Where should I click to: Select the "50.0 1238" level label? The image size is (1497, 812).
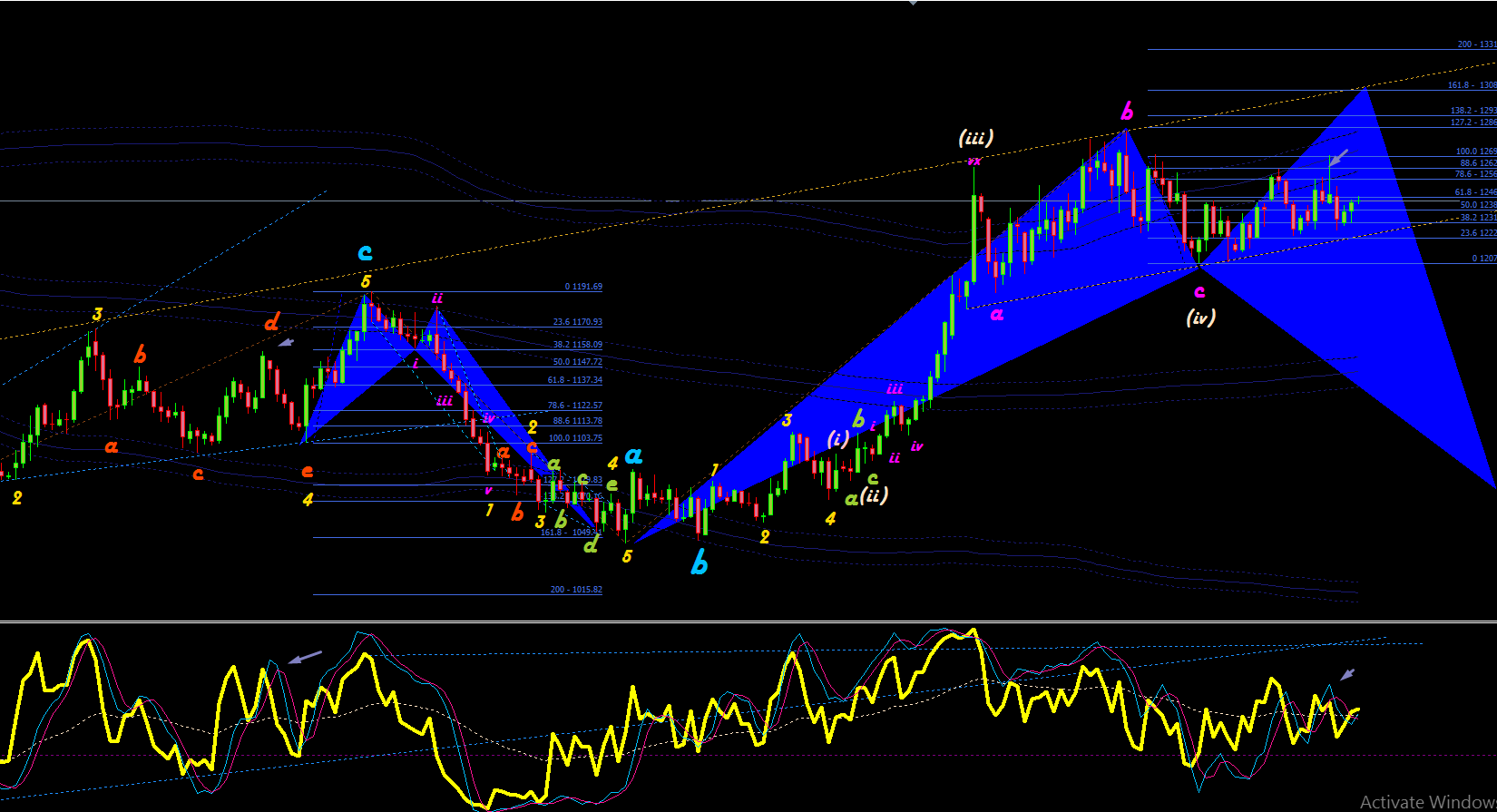click(1478, 205)
